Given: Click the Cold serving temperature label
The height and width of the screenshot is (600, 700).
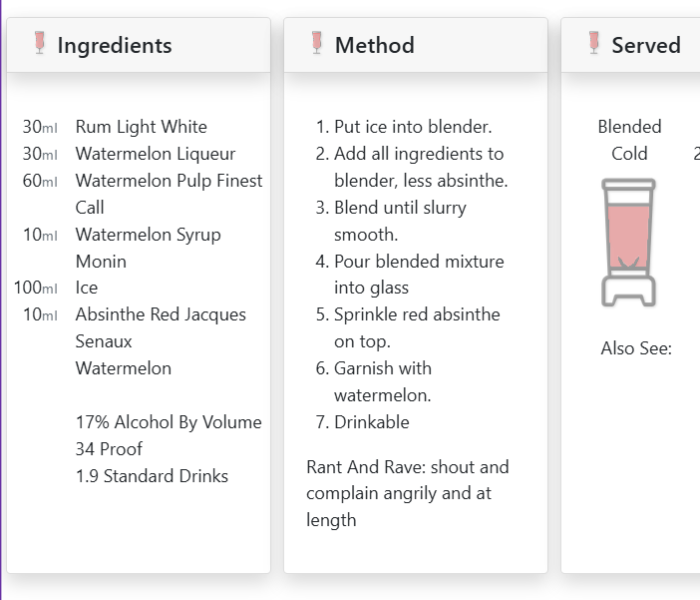Looking at the screenshot, I should (x=629, y=154).
